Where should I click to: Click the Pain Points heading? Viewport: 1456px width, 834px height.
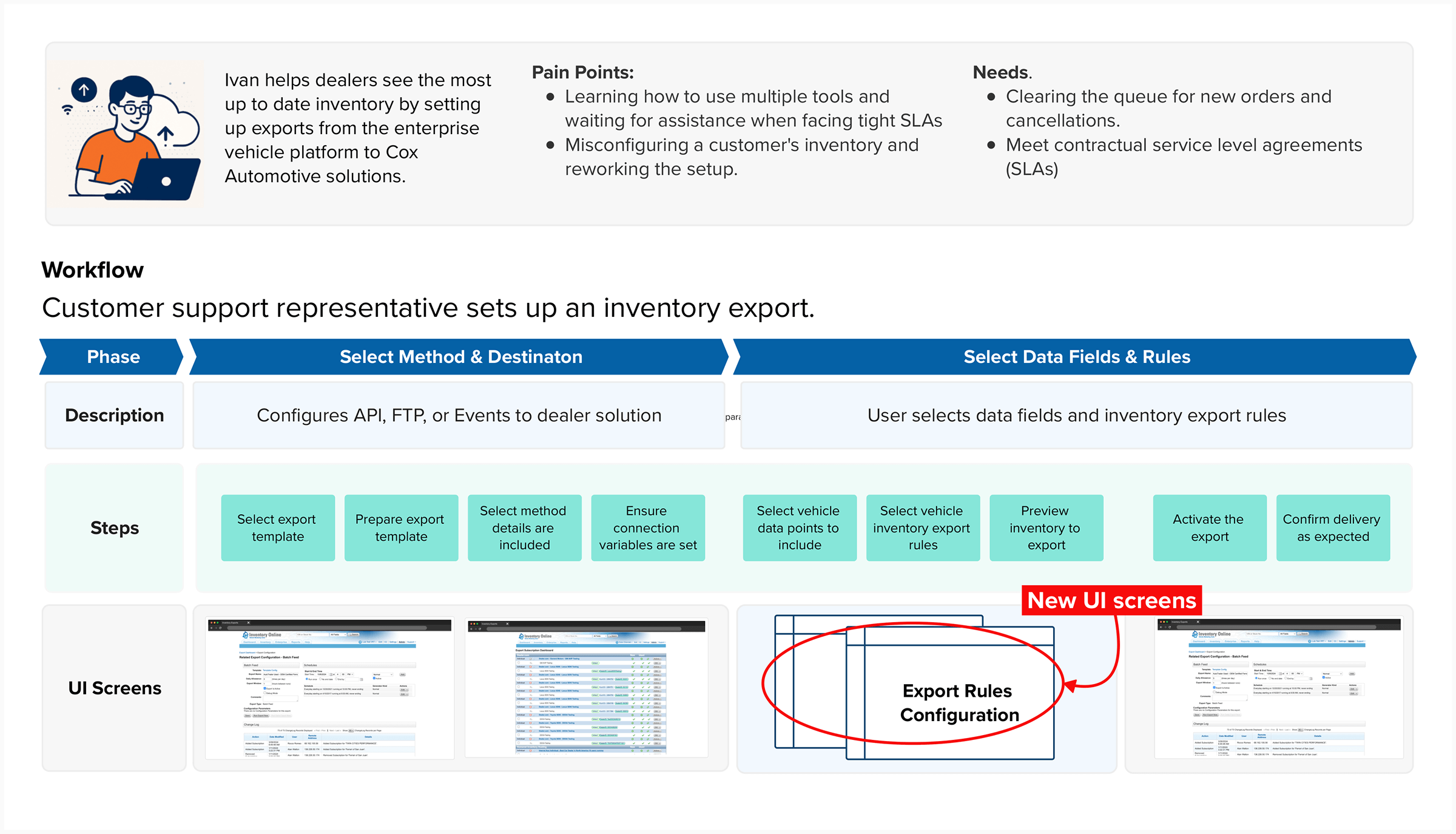pyautogui.click(x=583, y=72)
